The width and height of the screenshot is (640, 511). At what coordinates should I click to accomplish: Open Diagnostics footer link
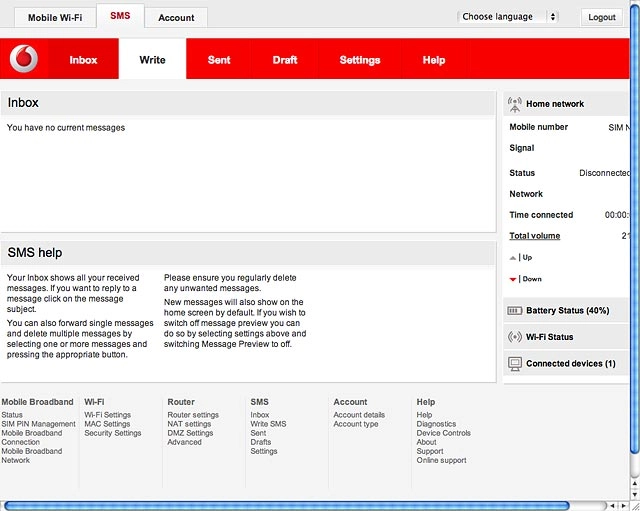click(x=436, y=424)
